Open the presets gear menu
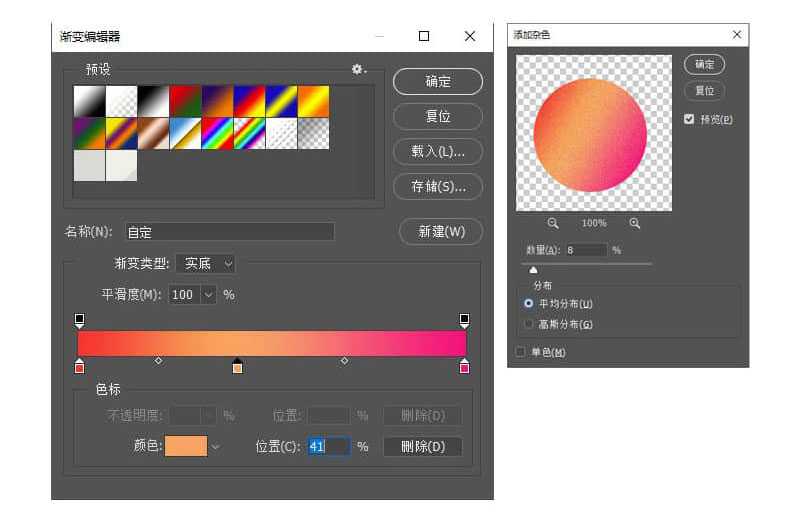Viewport: 800px width, 520px height. tap(358, 70)
